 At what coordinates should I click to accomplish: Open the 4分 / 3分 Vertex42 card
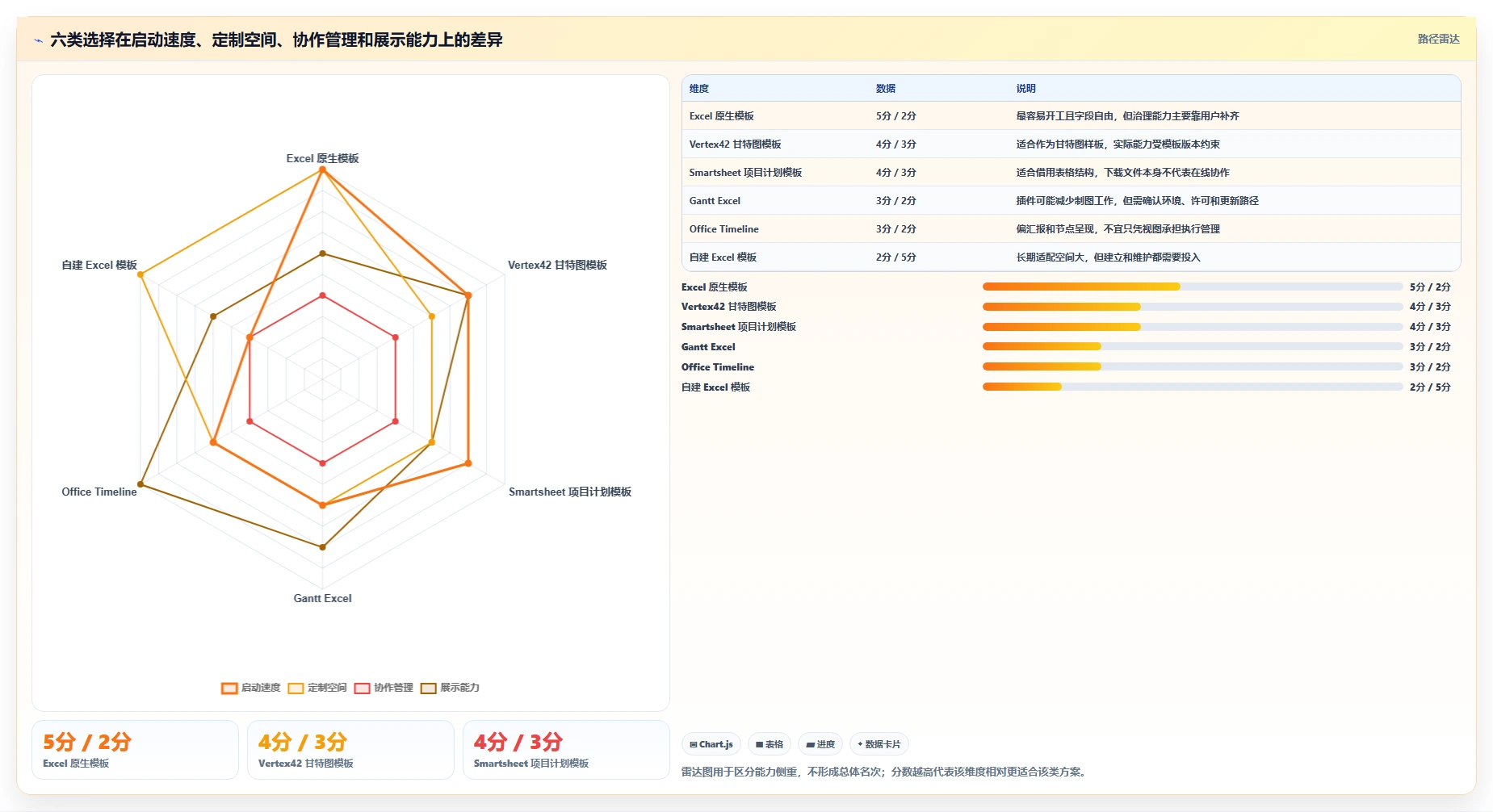(x=350, y=750)
